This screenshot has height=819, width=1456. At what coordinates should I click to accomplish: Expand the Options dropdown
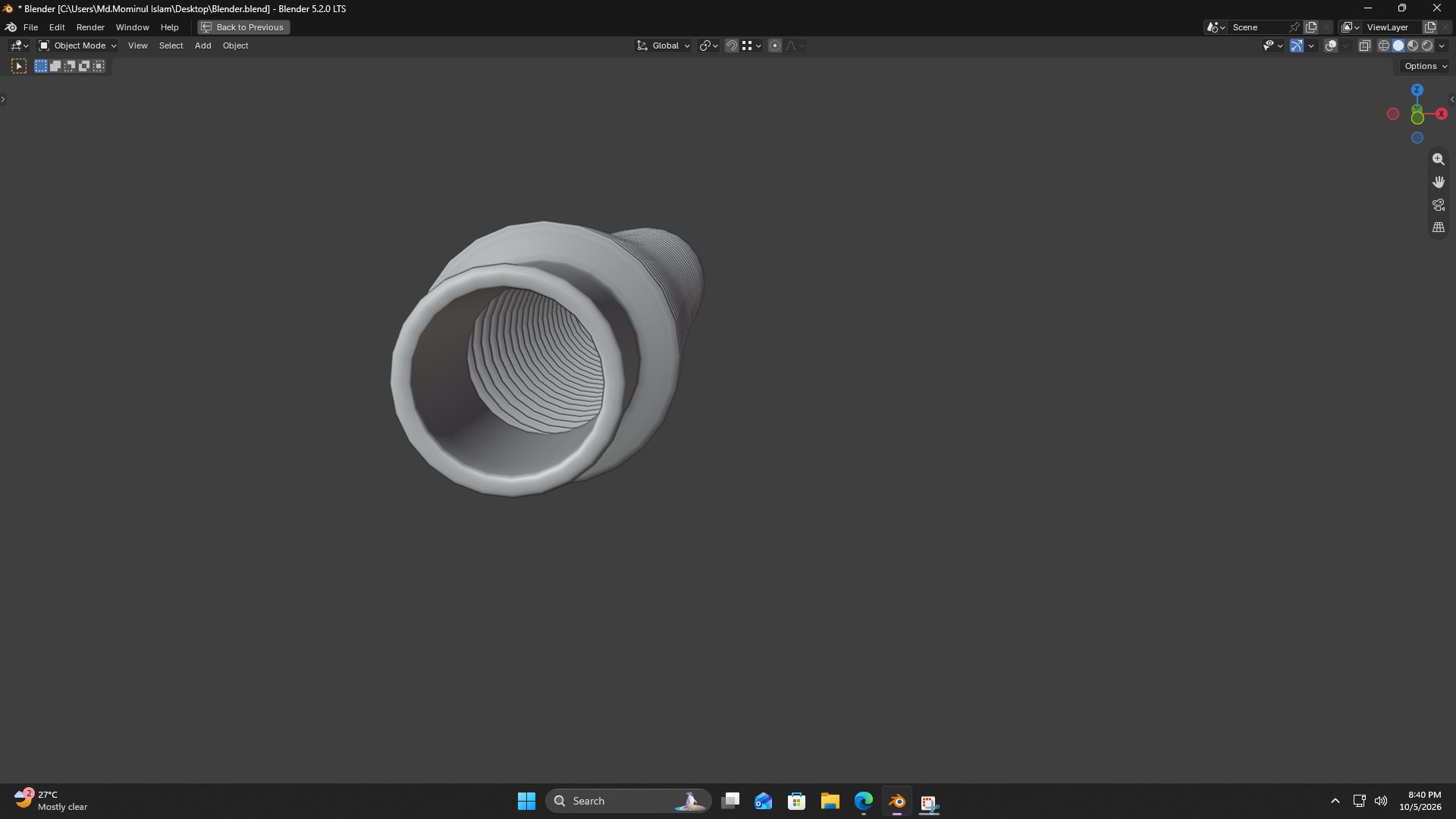1426,66
